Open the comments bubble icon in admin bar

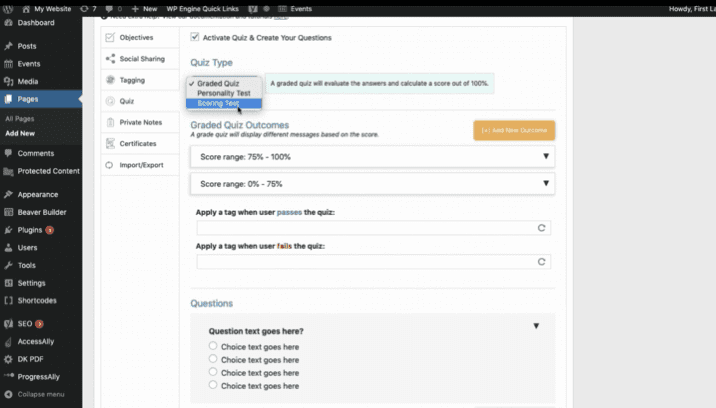109,9
